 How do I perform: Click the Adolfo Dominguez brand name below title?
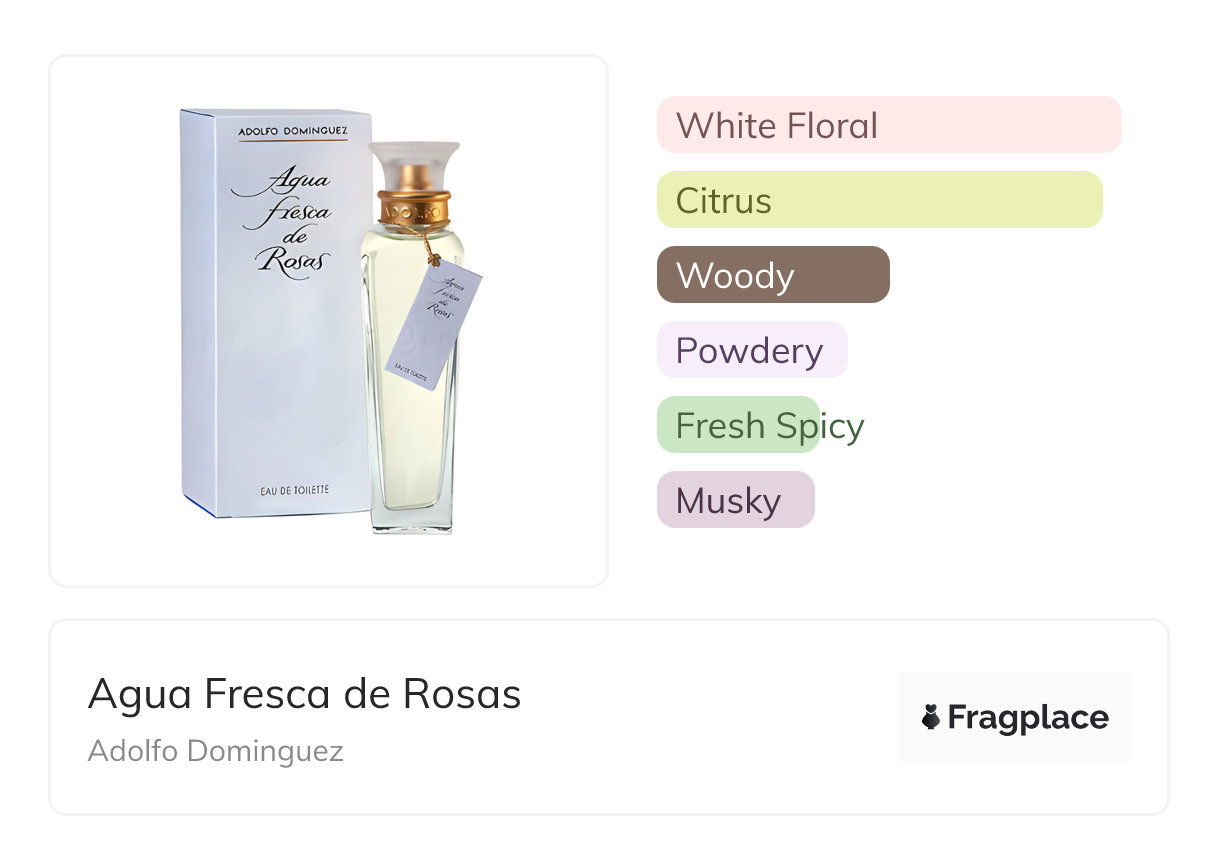[x=216, y=751]
